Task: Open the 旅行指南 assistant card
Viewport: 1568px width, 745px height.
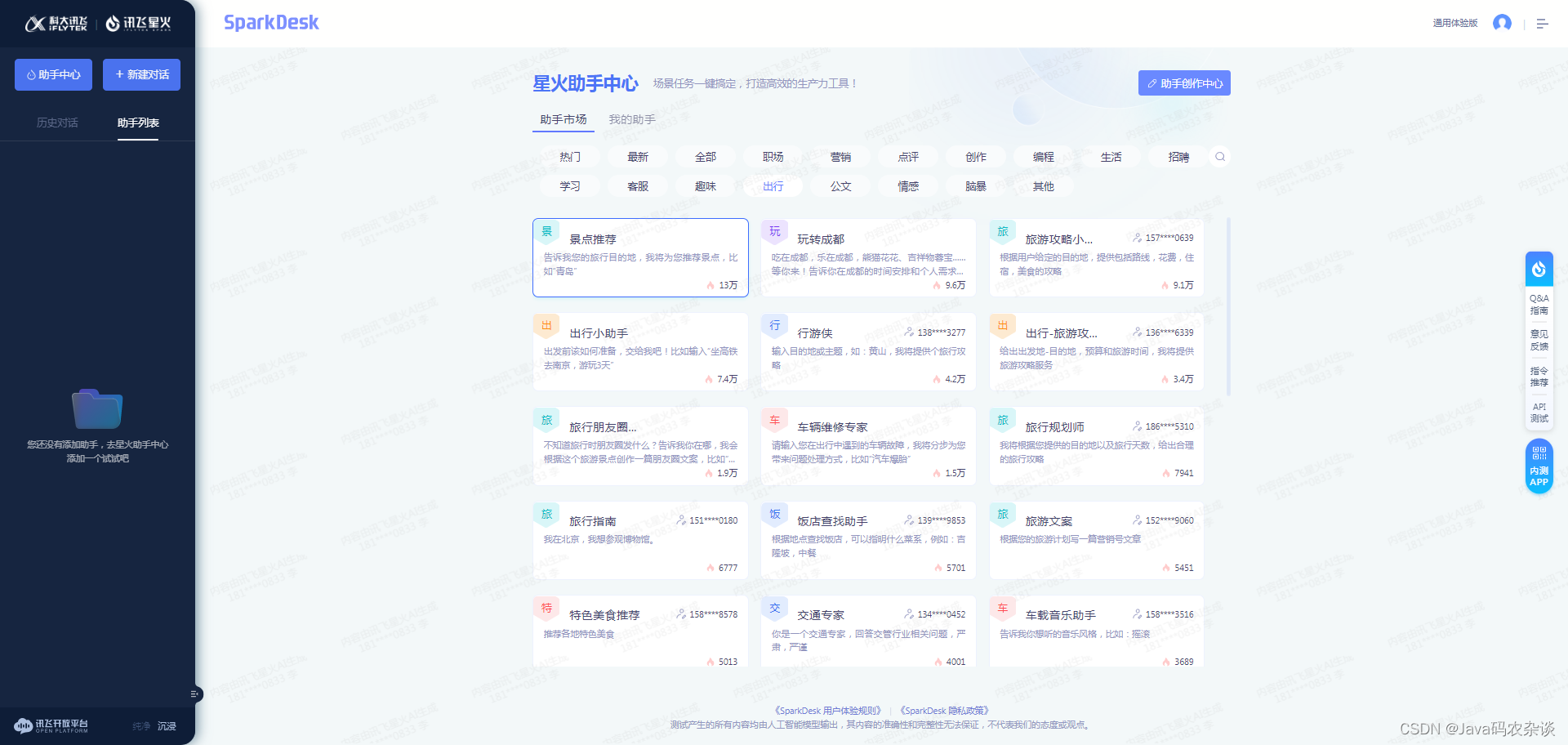Action: [640, 540]
